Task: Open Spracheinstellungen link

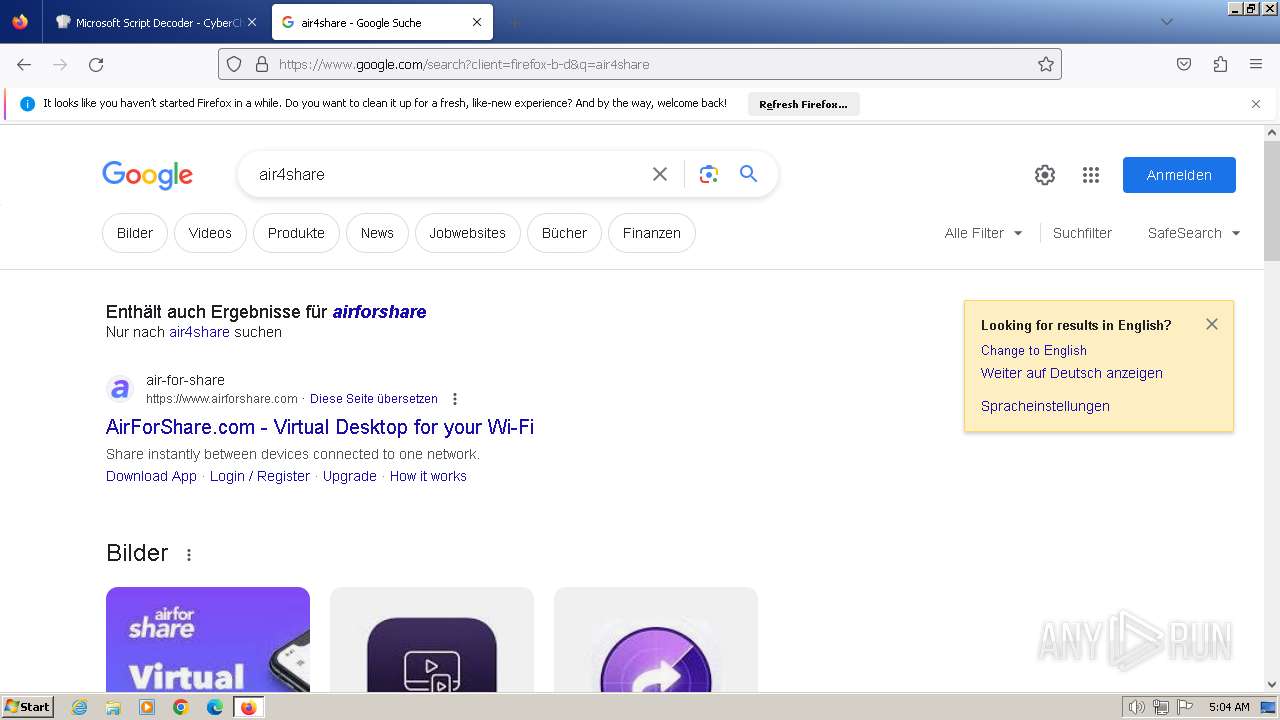Action: 1045,406
